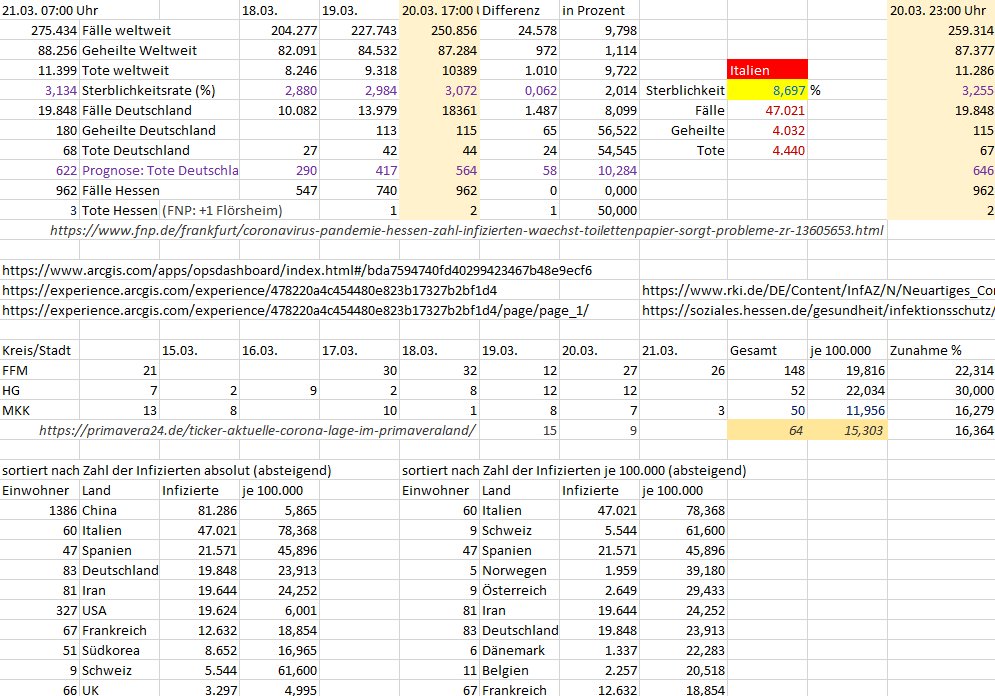This screenshot has height=696, width=995.
Task: Select UK in left country table
Action: (120, 689)
